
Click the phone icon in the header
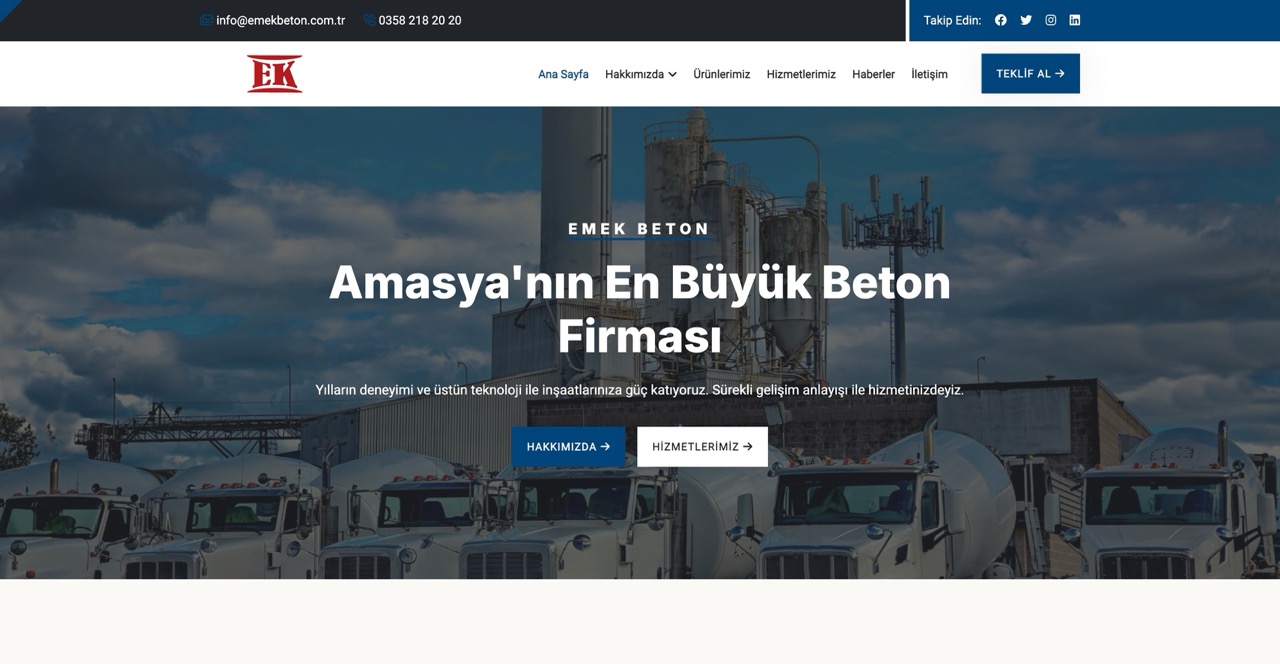pyautogui.click(x=368, y=19)
